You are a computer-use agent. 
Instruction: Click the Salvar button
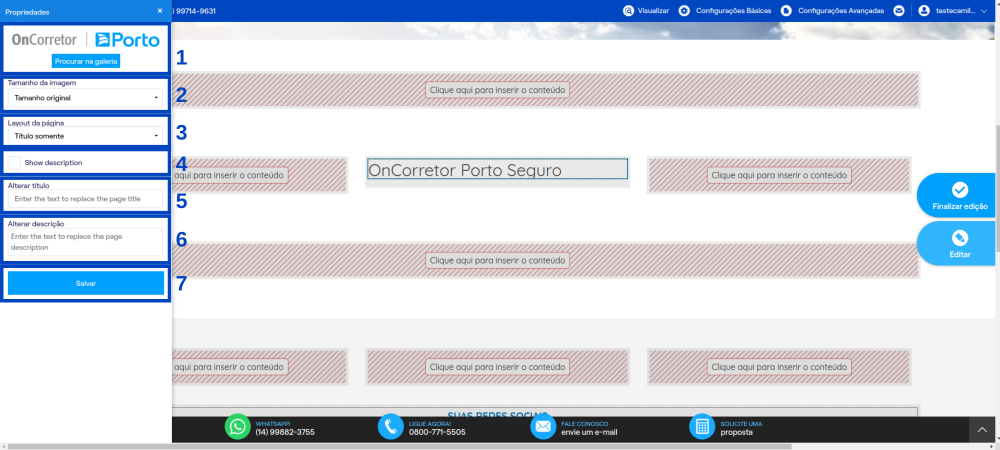coord(85,283)
